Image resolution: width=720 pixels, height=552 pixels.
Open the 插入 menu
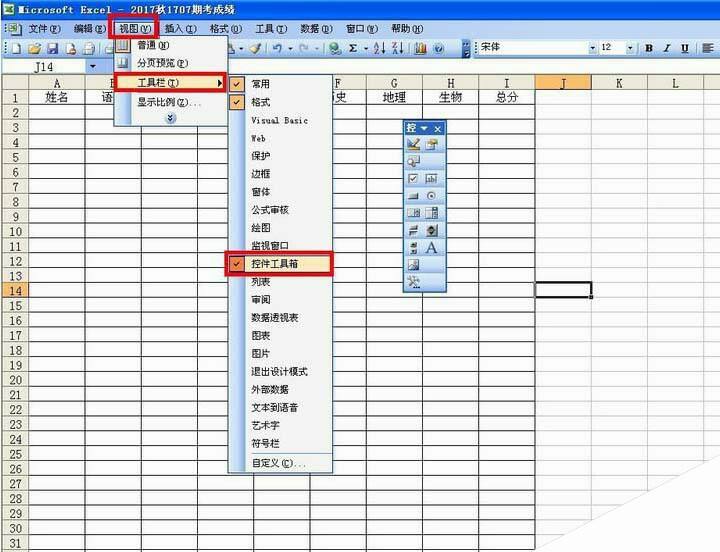coord(180,28)
